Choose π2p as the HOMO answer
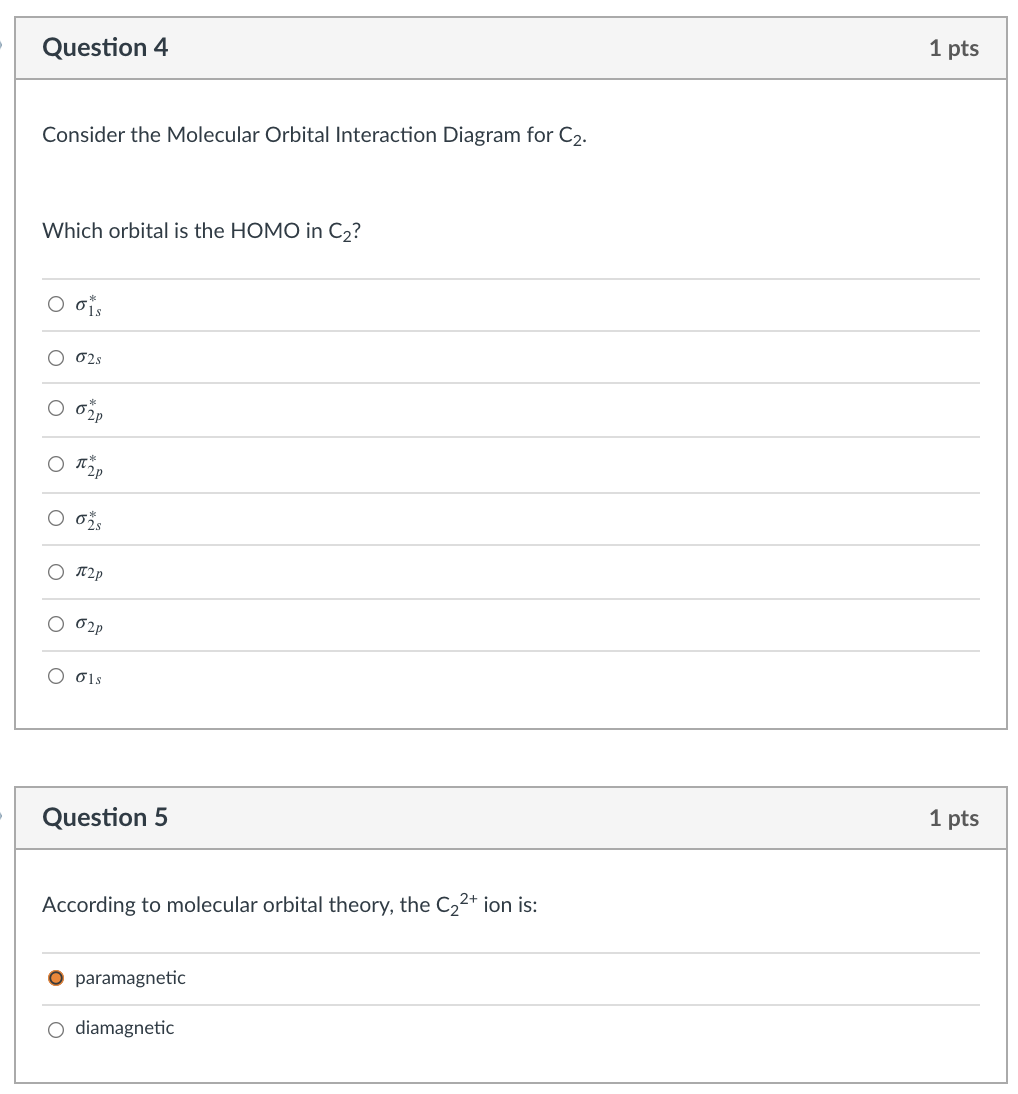 pos(56,572)
